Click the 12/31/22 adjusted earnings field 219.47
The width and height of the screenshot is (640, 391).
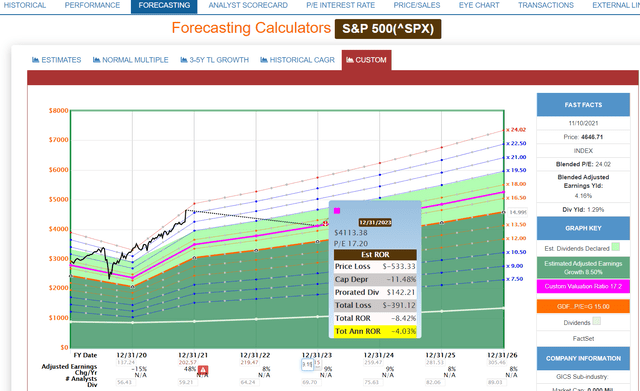click(249, 362)
